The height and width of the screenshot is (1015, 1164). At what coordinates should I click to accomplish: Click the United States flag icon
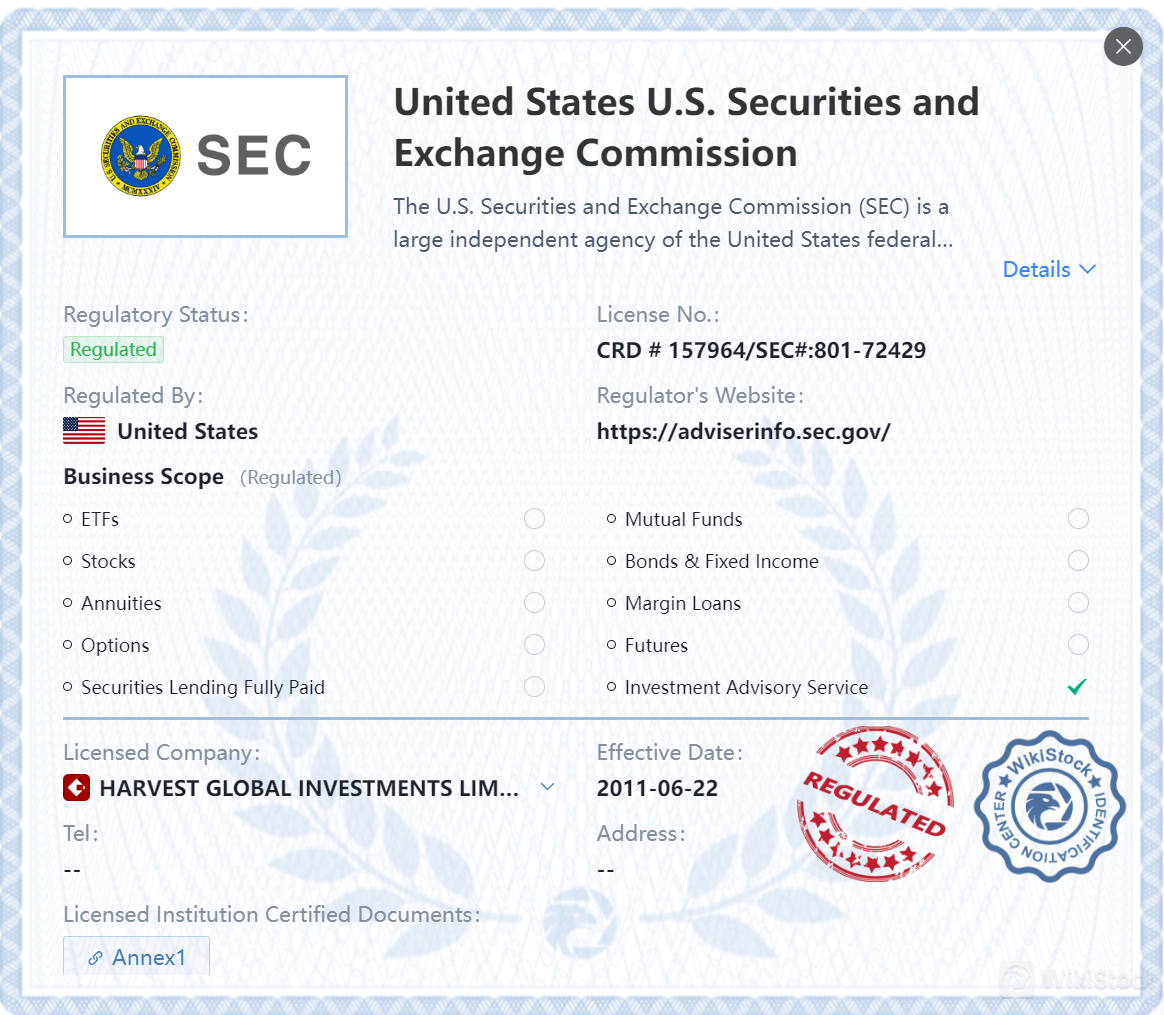84,431
